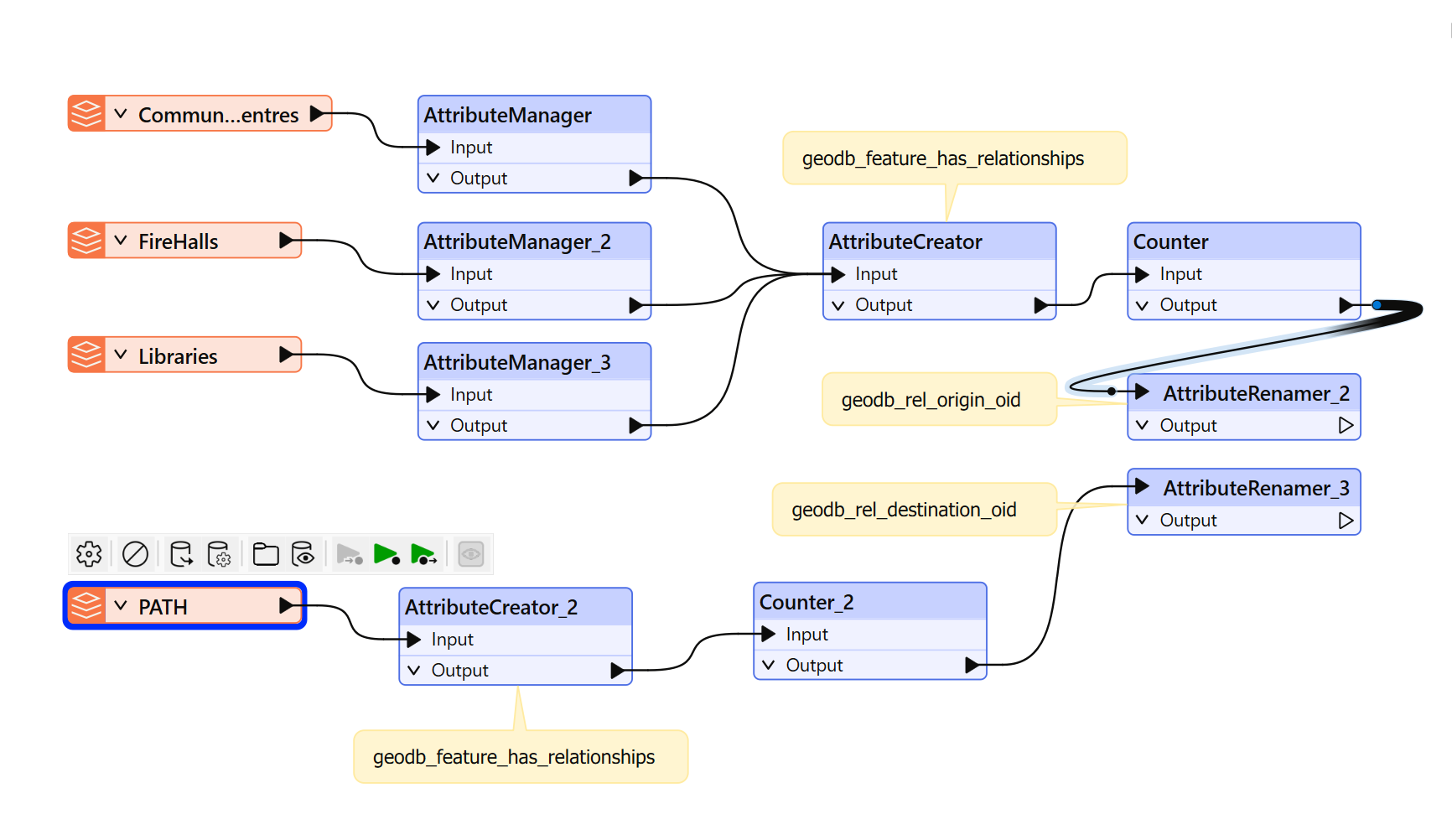
Task: Click AttributeManager_3 Input port row
Action: [534, 394]
